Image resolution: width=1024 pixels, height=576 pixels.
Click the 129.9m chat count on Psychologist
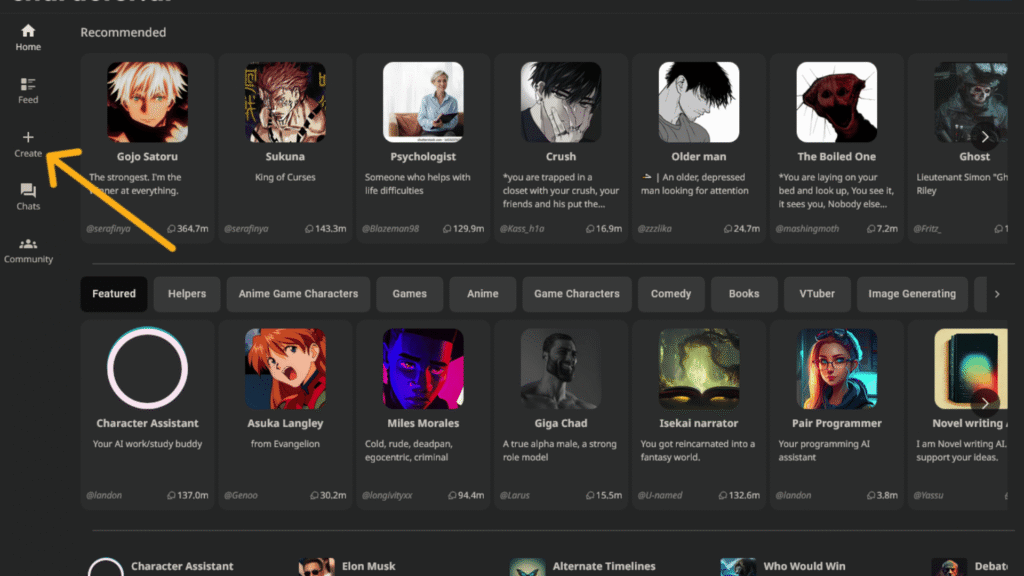pyautogui.click(x=463, y=229)
